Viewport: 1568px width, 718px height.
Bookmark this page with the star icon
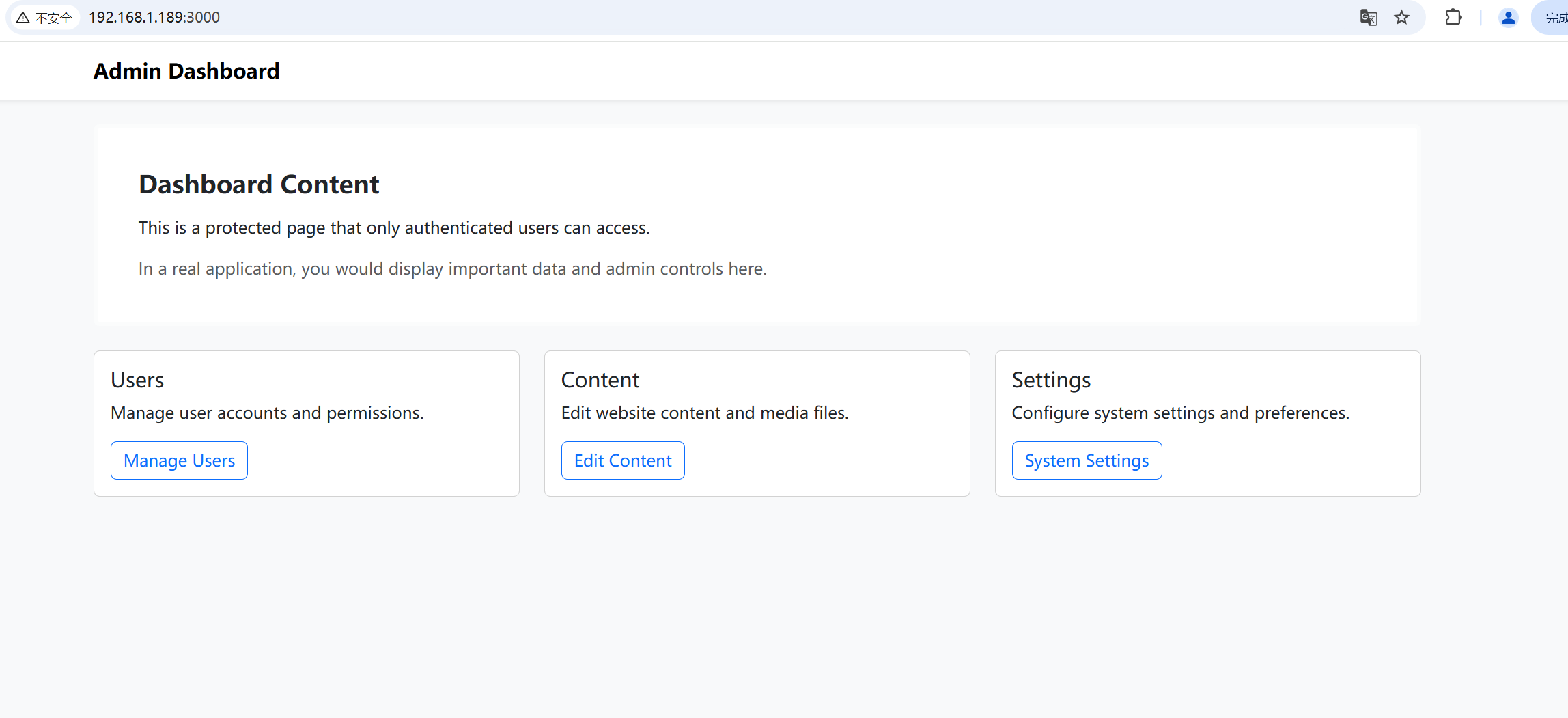pyautogui.click(x=1402, y=18)
